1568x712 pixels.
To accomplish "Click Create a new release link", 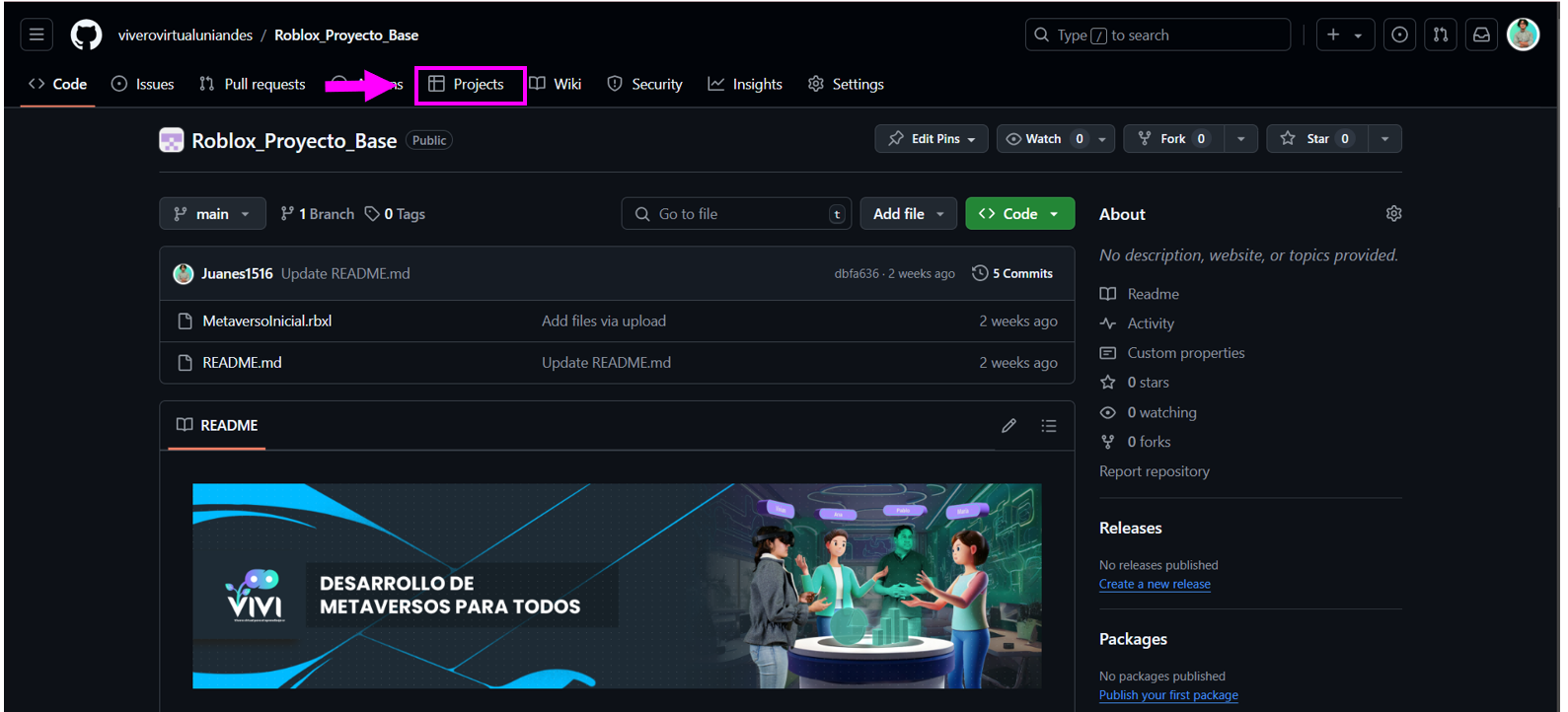I will 1155,584.
